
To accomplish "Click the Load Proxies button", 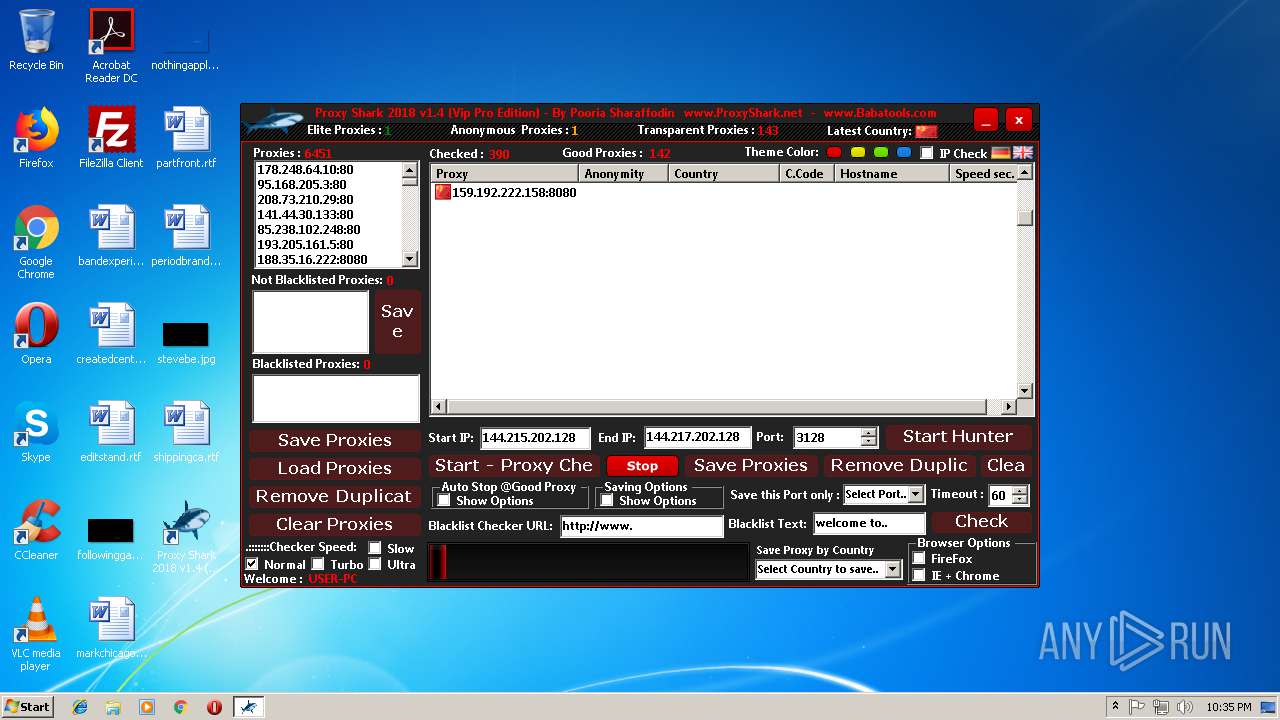I will pos(335,468).
